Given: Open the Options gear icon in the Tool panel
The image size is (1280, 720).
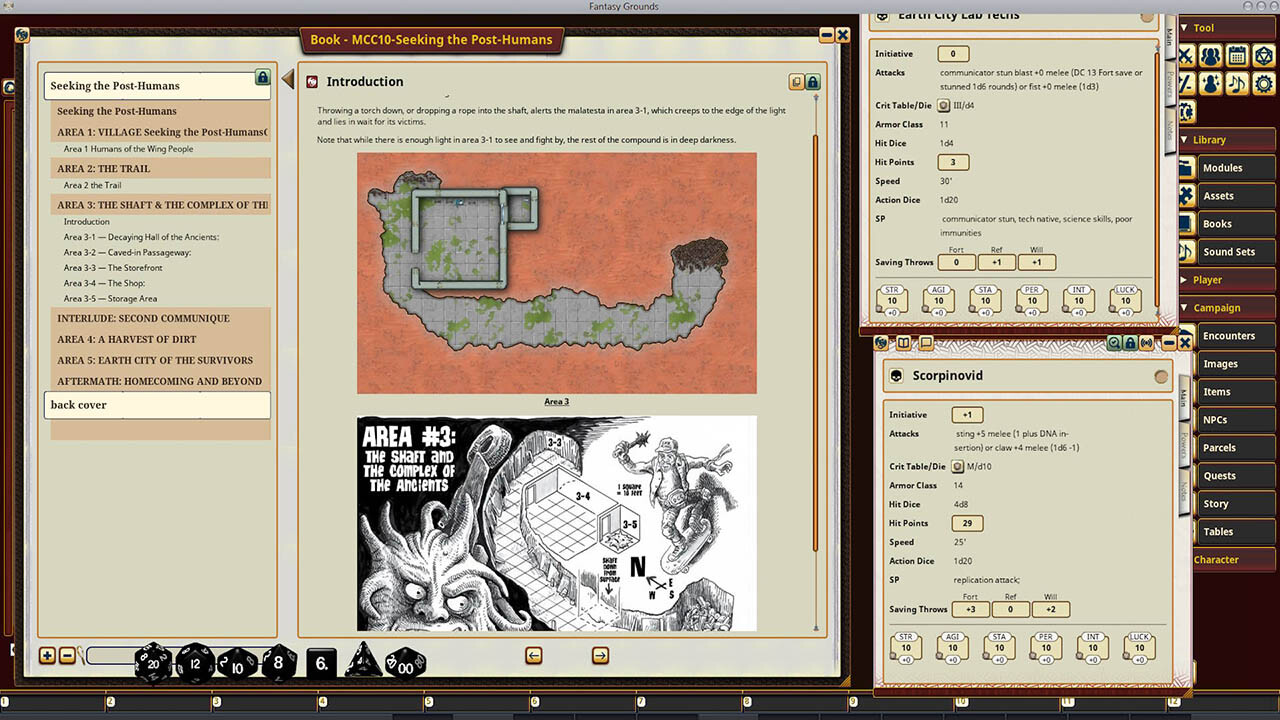Looking at the screenshot, I should click(1263, 84).
